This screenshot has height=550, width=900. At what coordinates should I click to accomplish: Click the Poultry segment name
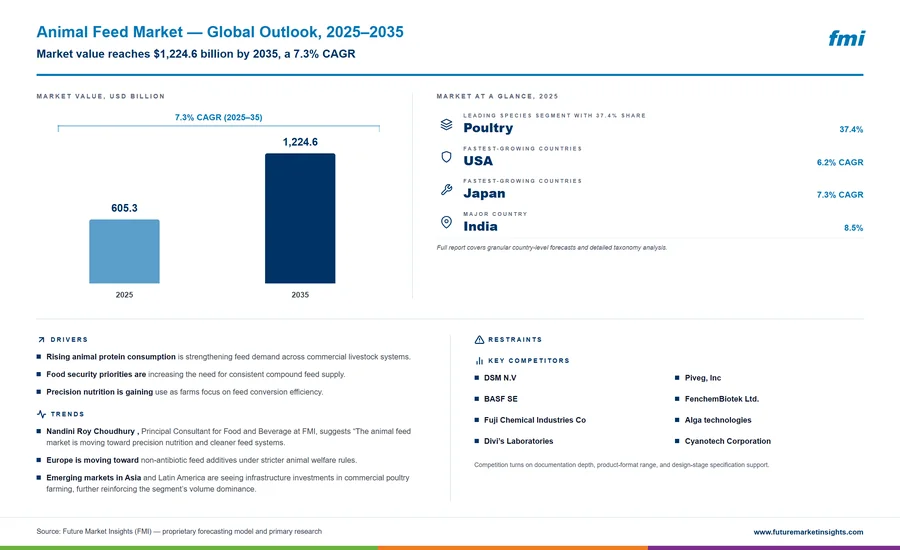pyautogui.click(x=488, y=128)
